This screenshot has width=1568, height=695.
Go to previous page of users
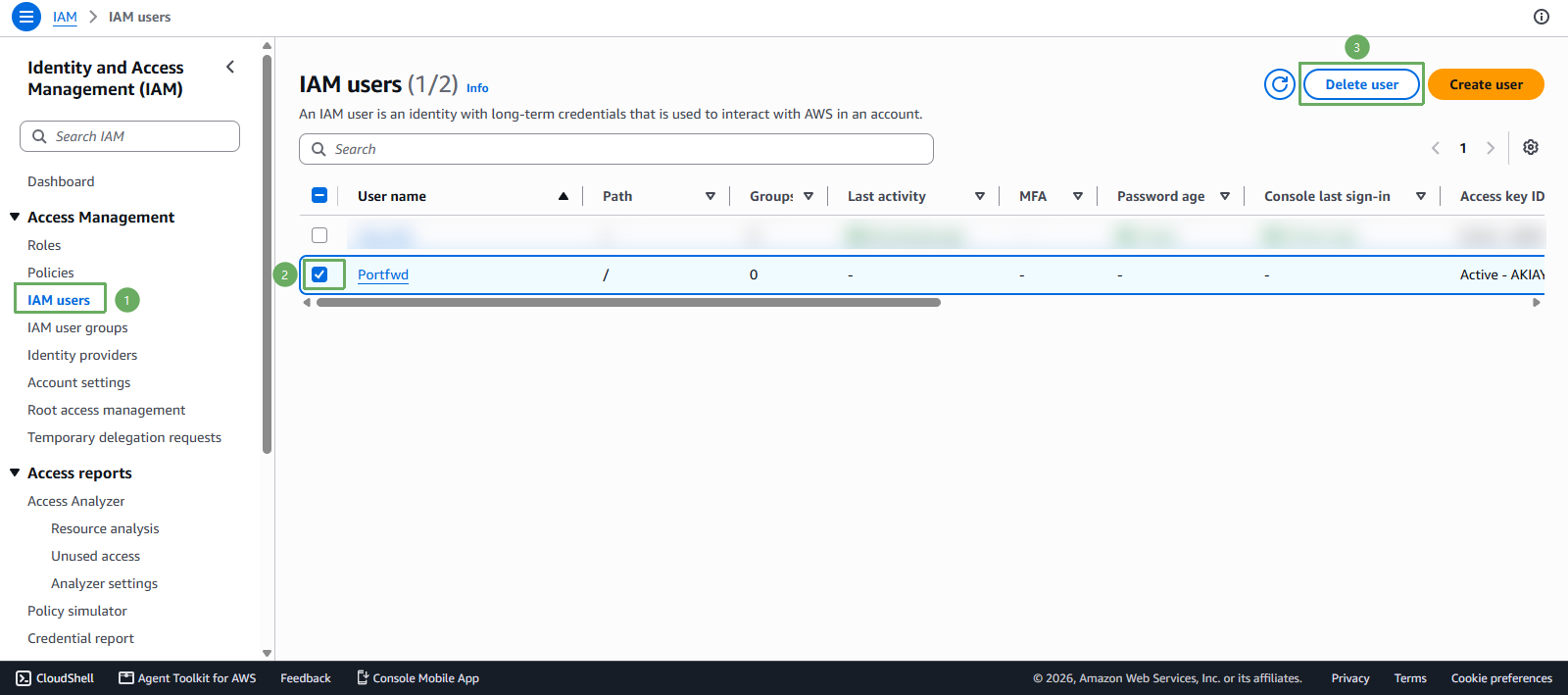[1436, 148]
